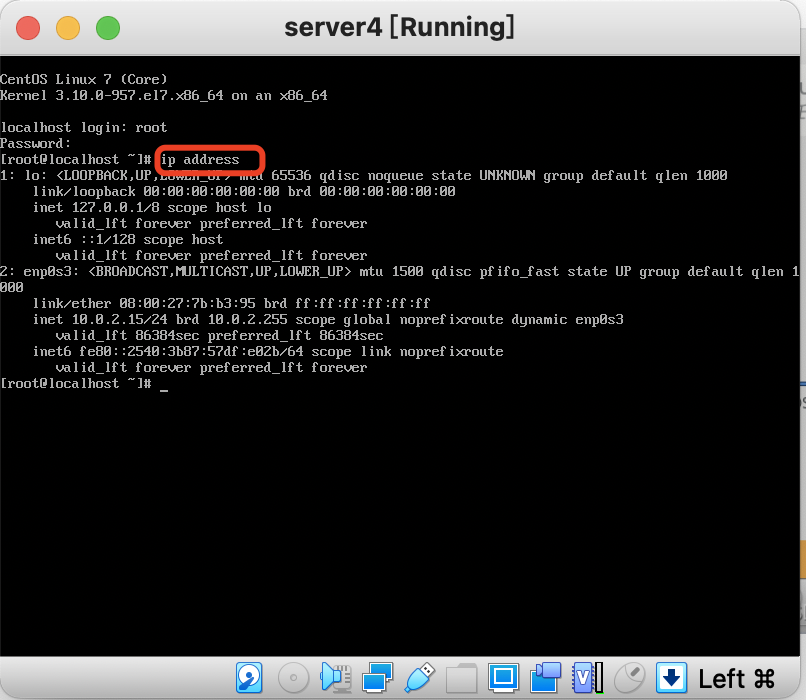Minimize the server4 window with yellow button
The width and height of the screenshot is (806, 700).
point(68,28)
